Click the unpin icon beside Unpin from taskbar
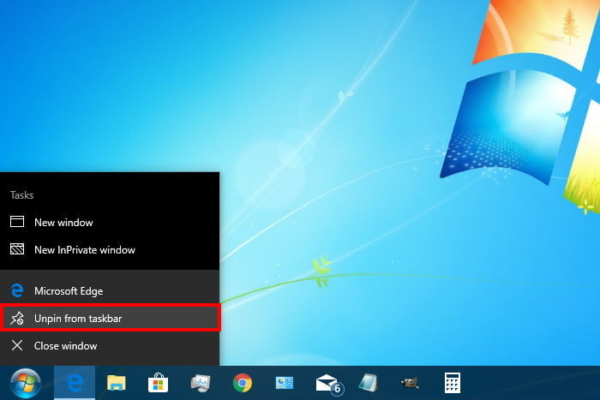Viewport: 600px width, 400px height. pos(16,319)
